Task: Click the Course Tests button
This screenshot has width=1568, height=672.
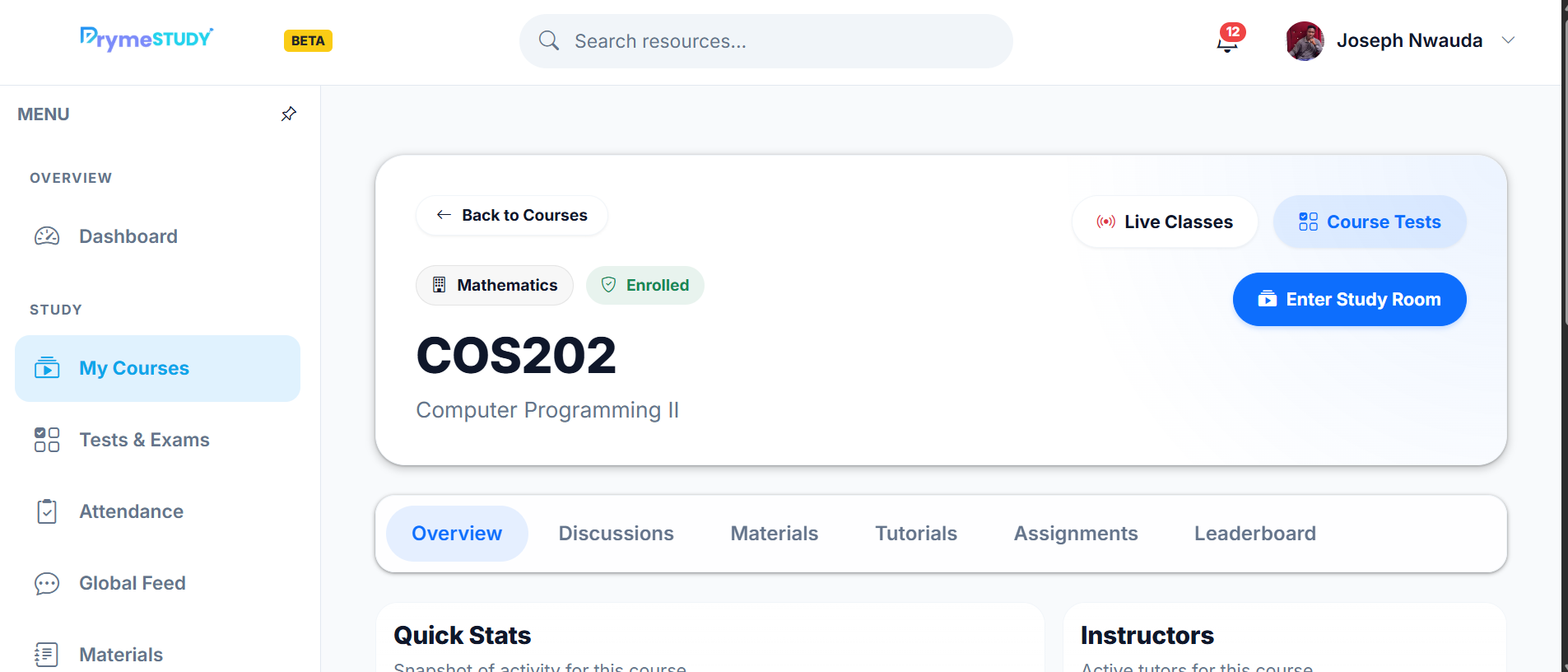Action: (x=1370, y=222)
